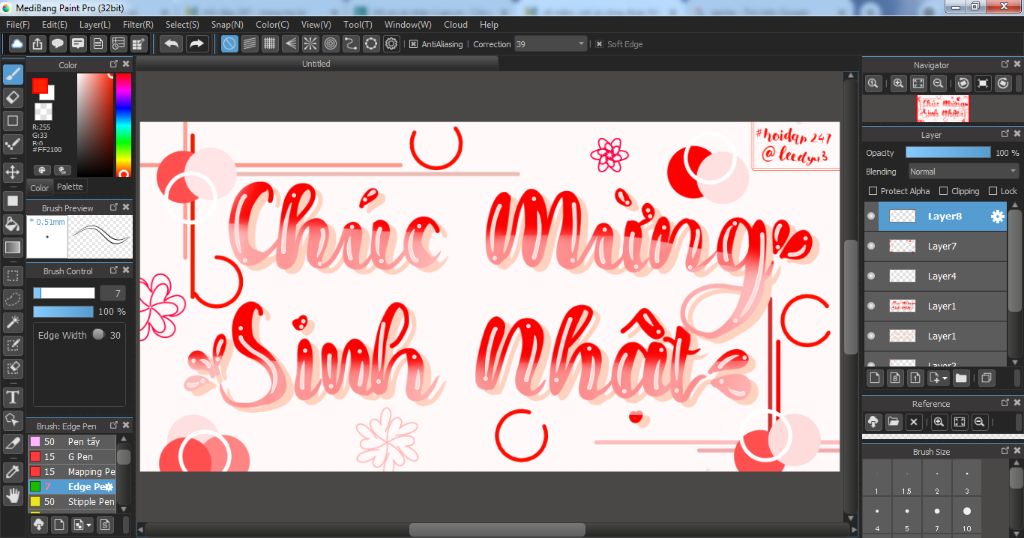Click the Undo arrow
This screenshot has width=1024, height=538.
[171, 44]
